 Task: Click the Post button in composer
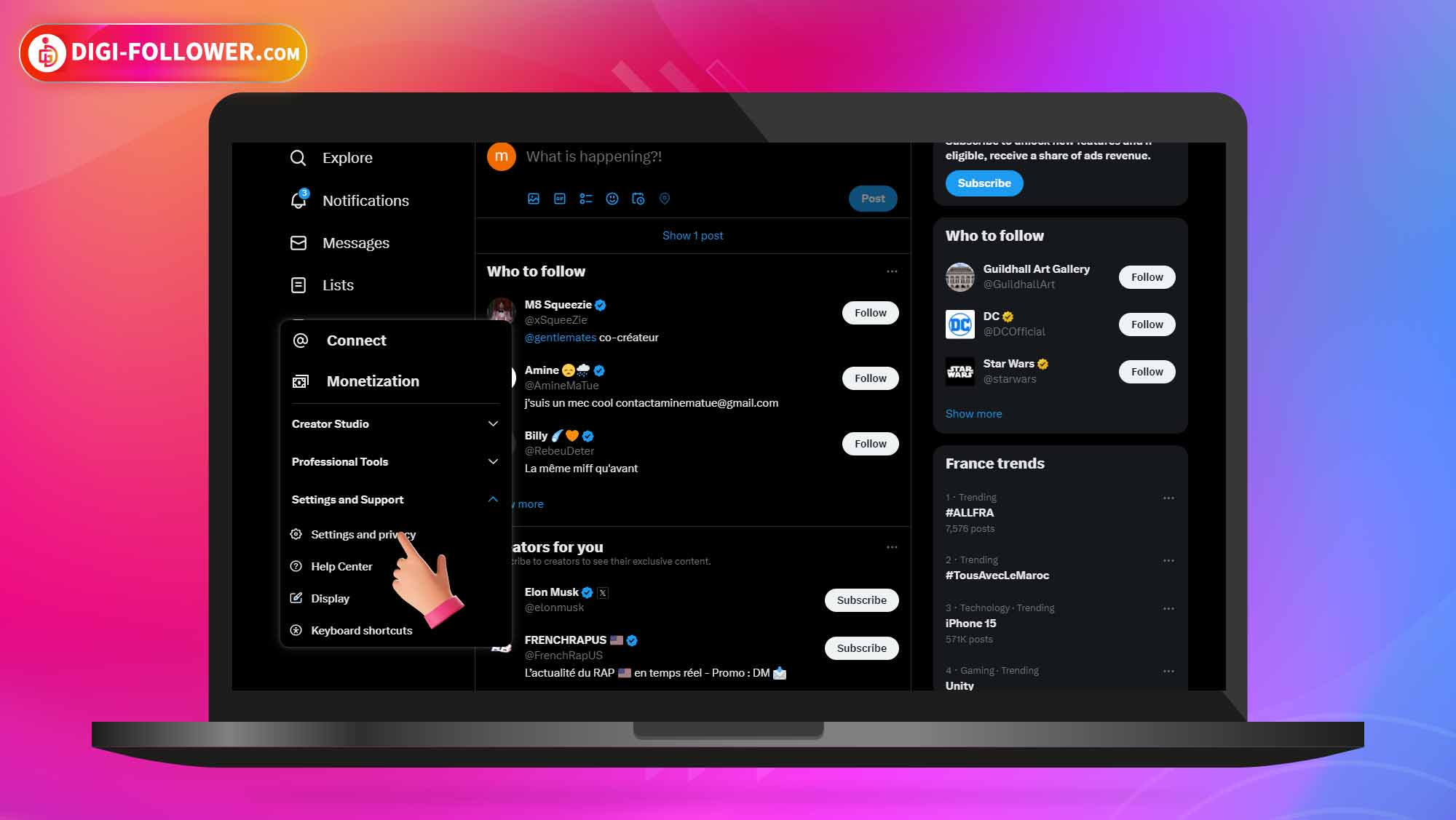(873, 198)
